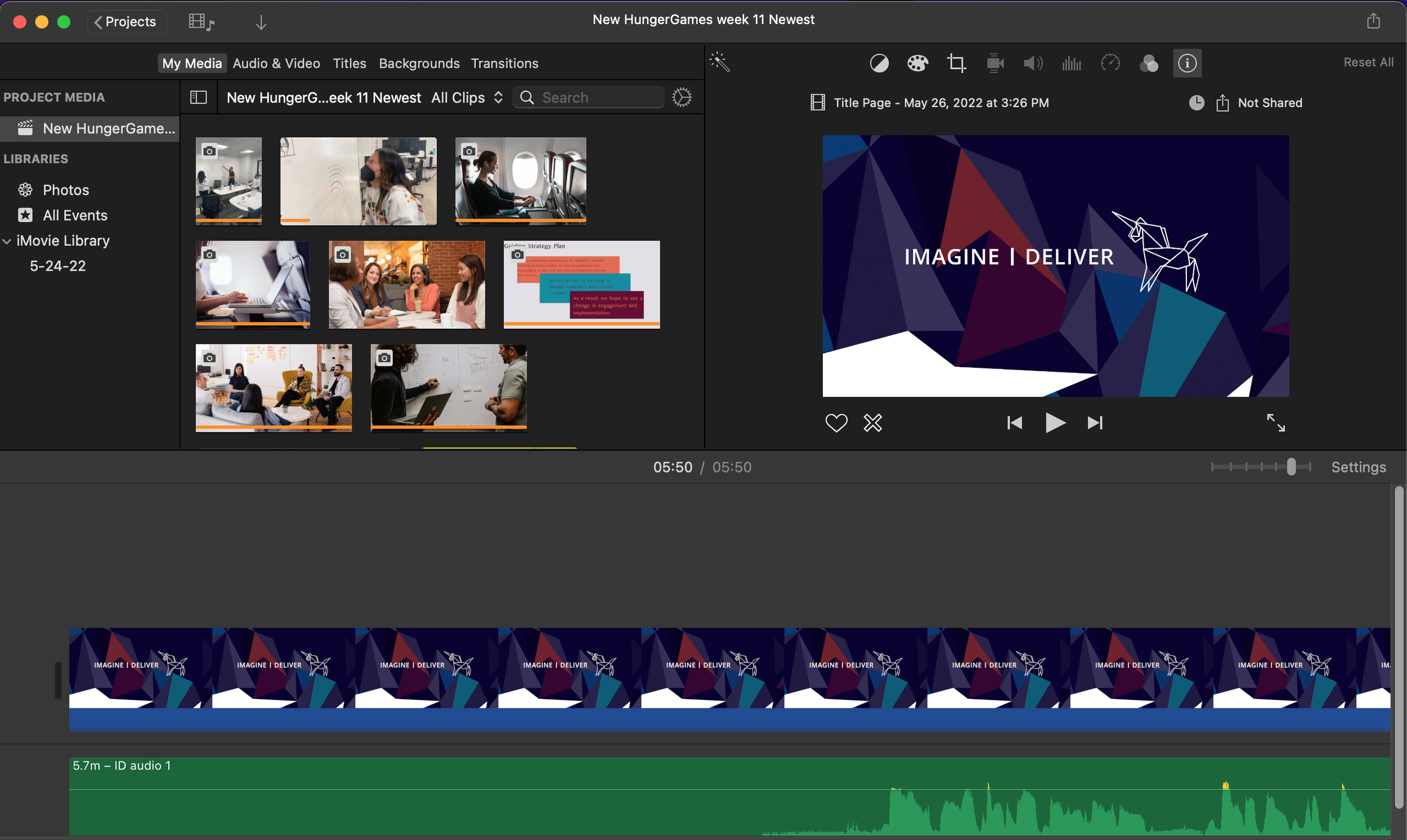Open Clip Filter and Audio Effects
1407x840 pixels.
pos(1148,63)
